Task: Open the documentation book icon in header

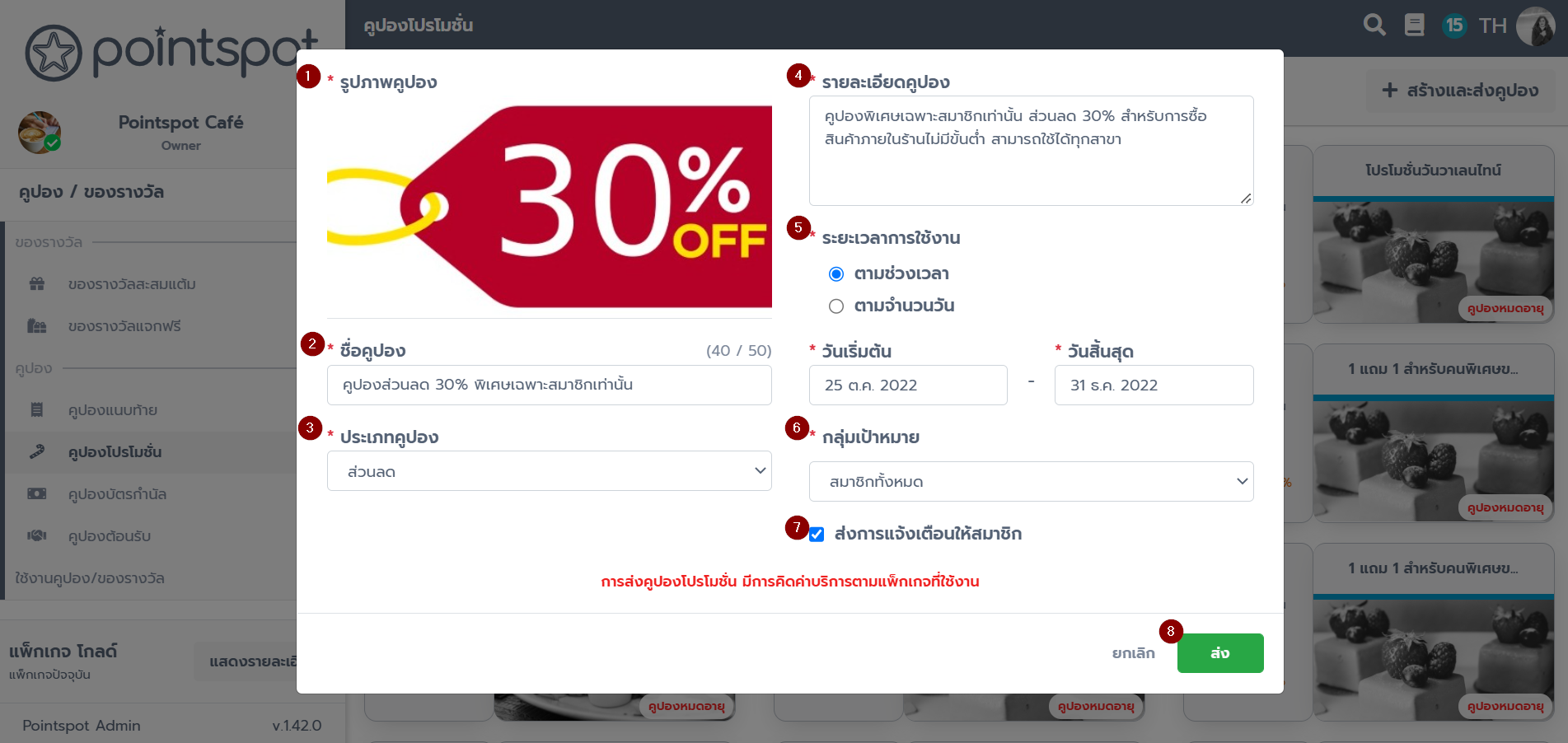Action: tap(1414, 26)
